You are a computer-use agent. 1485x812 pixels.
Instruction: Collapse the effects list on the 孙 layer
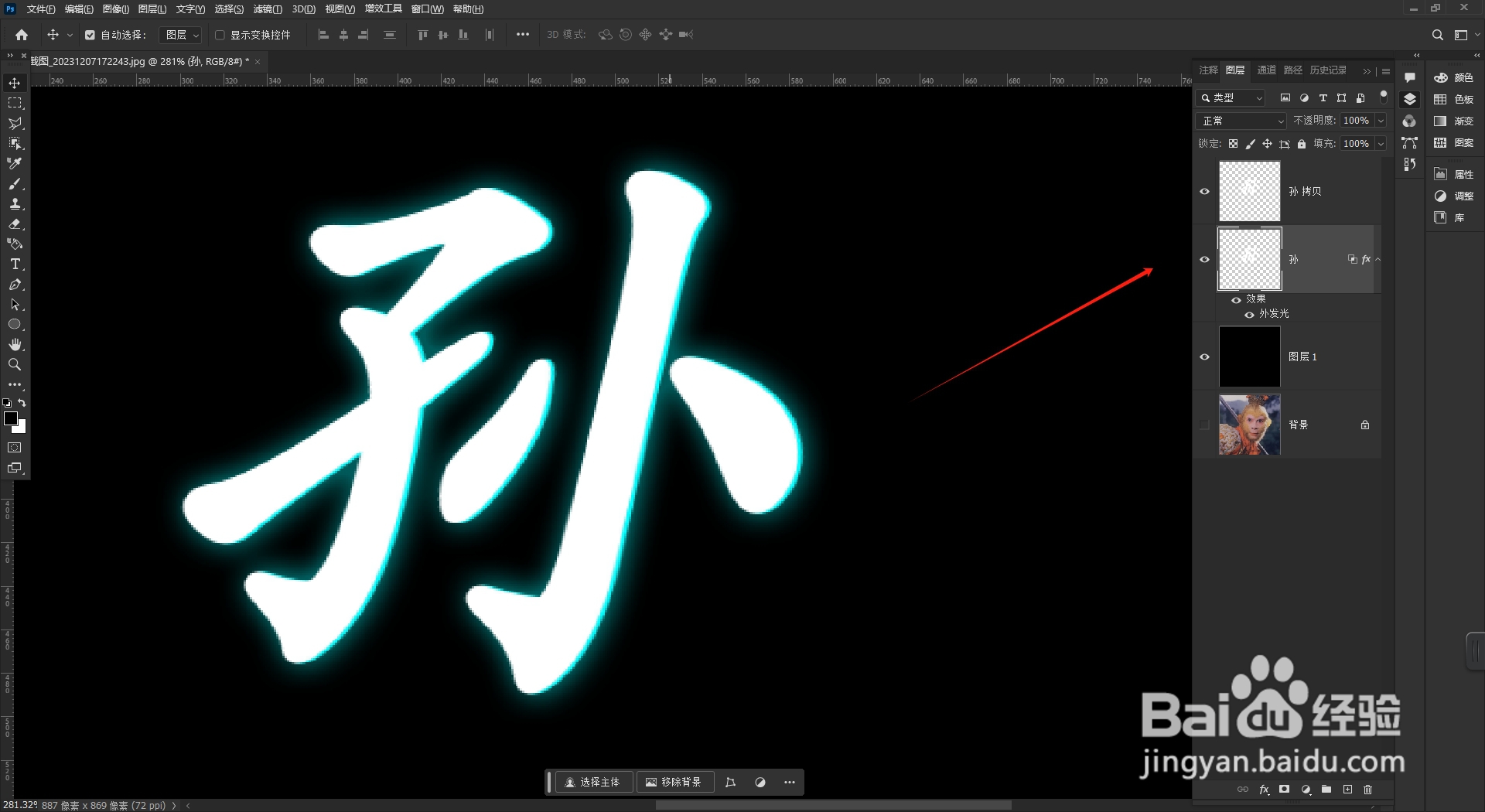point(1377,259)
